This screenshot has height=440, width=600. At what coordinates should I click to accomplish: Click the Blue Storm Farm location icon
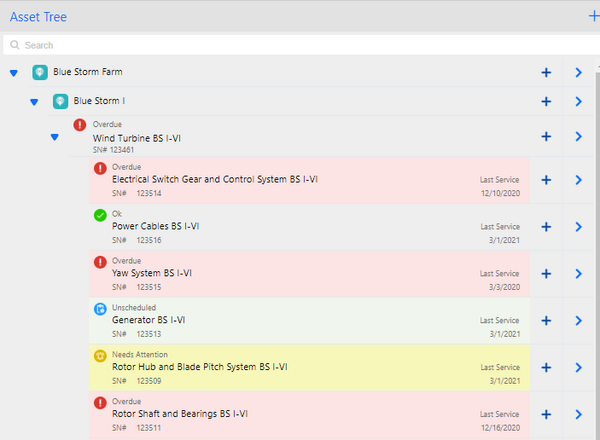[x=40, y=72]
